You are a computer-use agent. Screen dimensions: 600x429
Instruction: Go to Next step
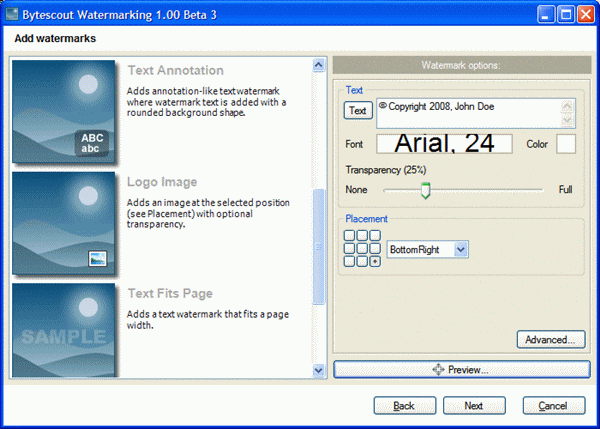(473, 405)
